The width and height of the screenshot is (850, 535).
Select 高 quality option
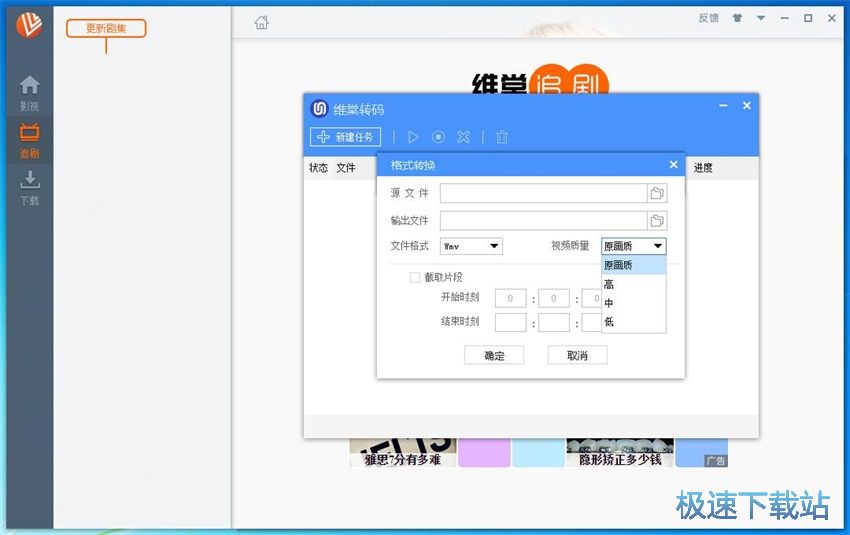point(634,284)
